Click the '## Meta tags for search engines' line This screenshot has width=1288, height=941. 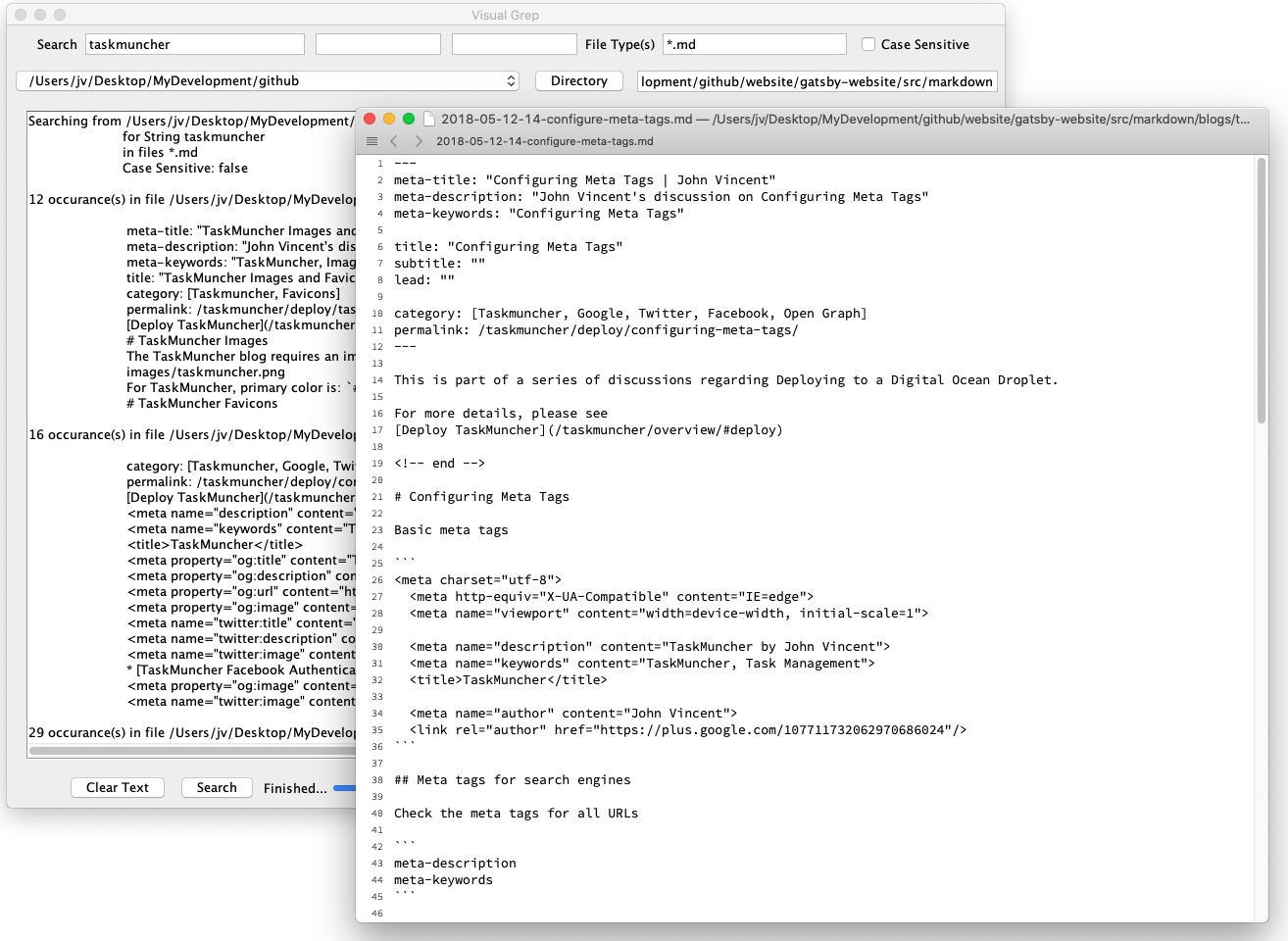(x=513, y=780)
